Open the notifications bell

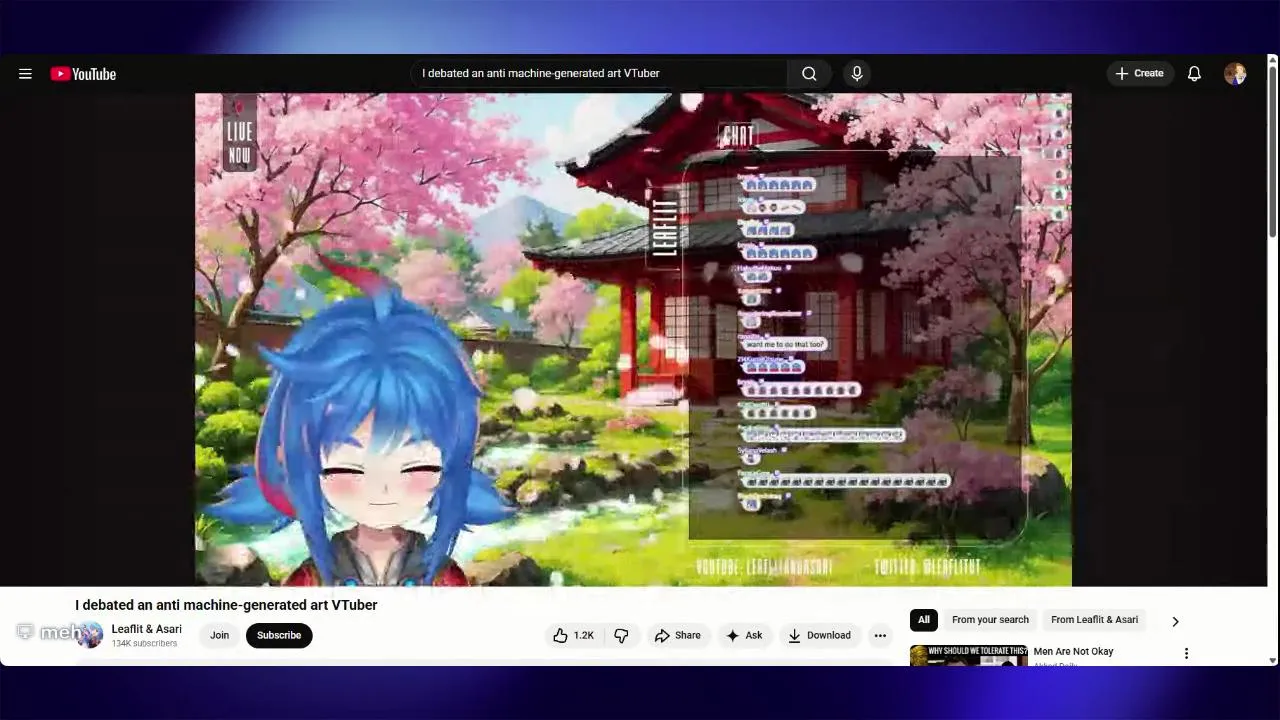pyautogui.click(x=1194, y=74)
